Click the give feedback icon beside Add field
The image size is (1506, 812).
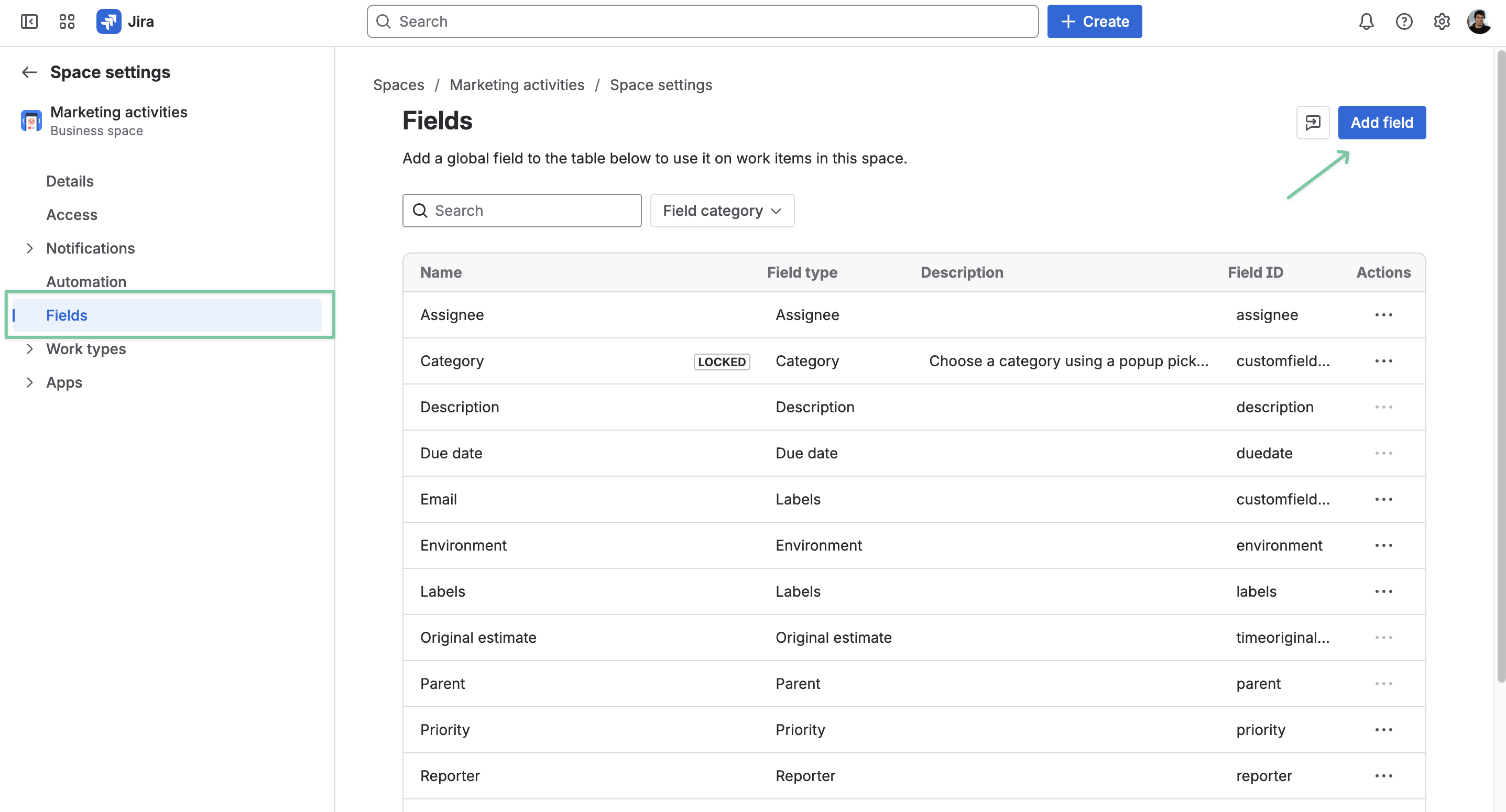1313,122
